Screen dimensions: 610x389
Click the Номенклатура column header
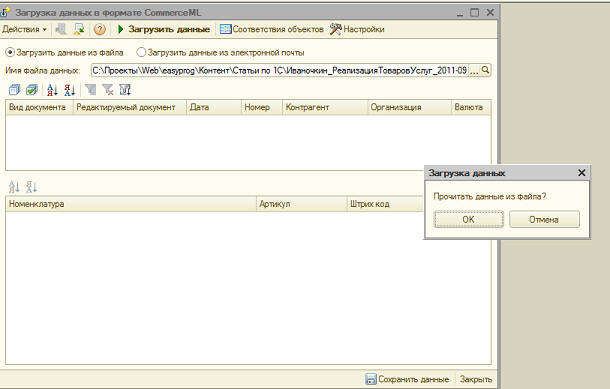pyautogui.click(x=131, y=204)
